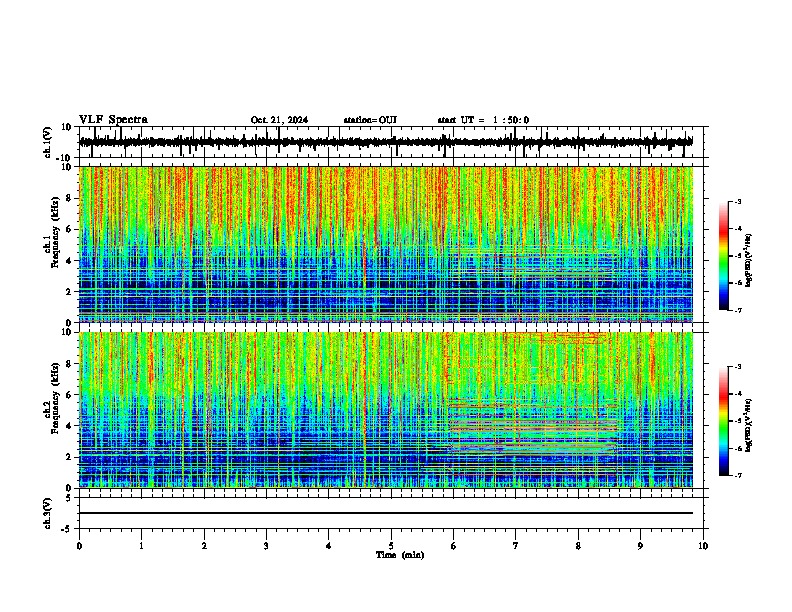Click time axis tick label "0"

pos(79,546)
